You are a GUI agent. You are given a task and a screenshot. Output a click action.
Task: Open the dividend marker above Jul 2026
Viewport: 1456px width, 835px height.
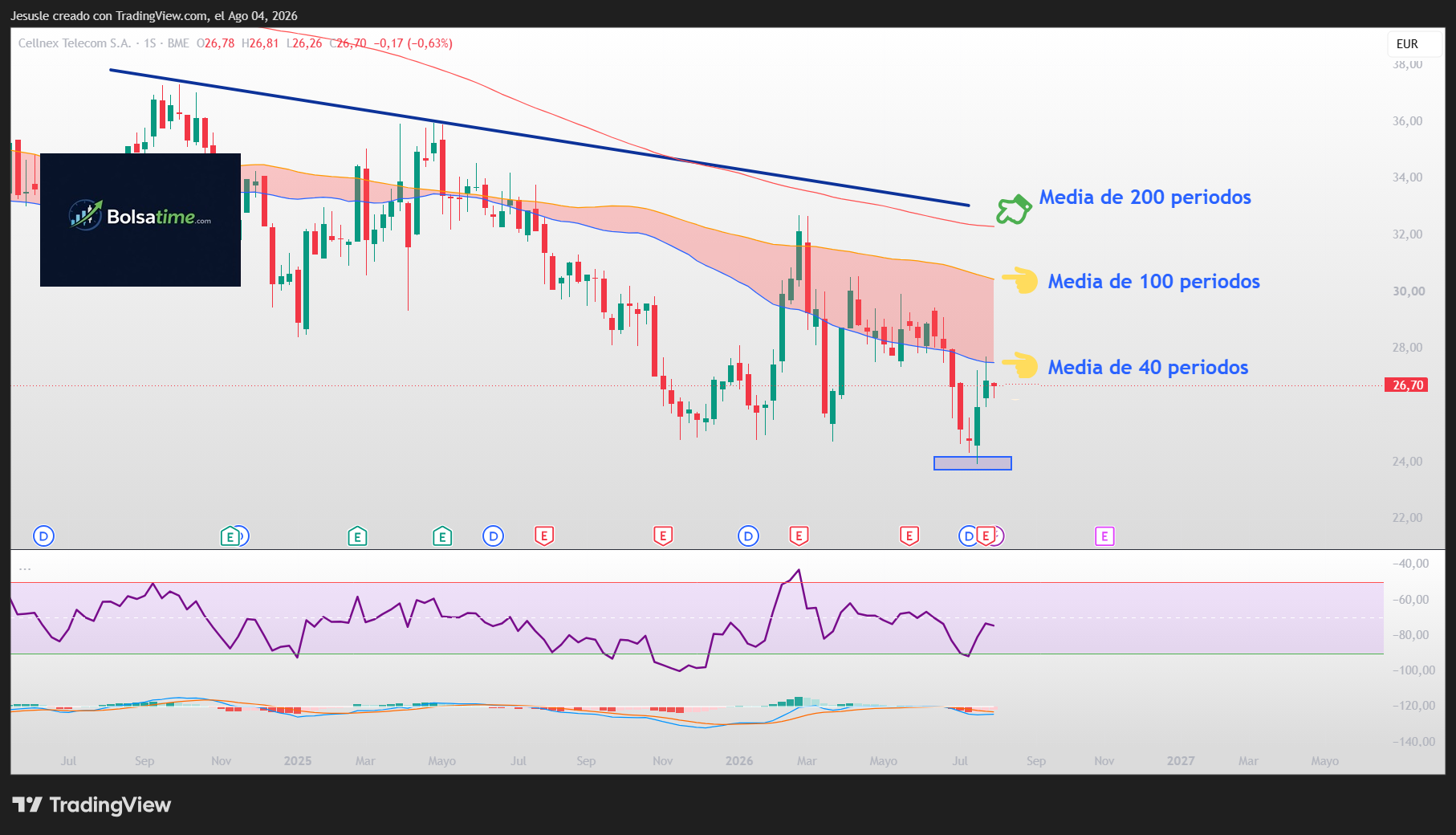pos(969,536)
